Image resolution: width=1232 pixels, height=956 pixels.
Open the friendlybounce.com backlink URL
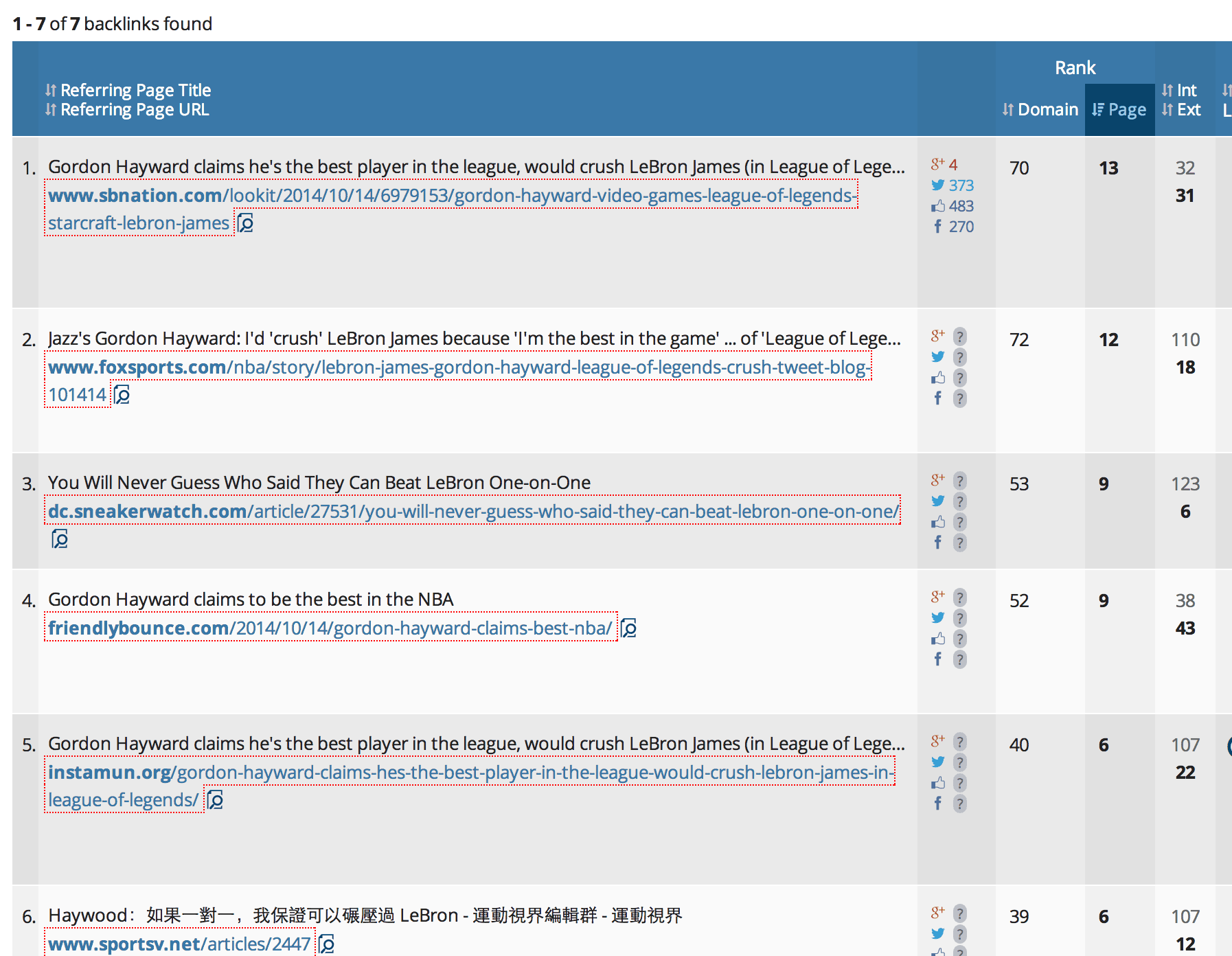coord(330,628)
